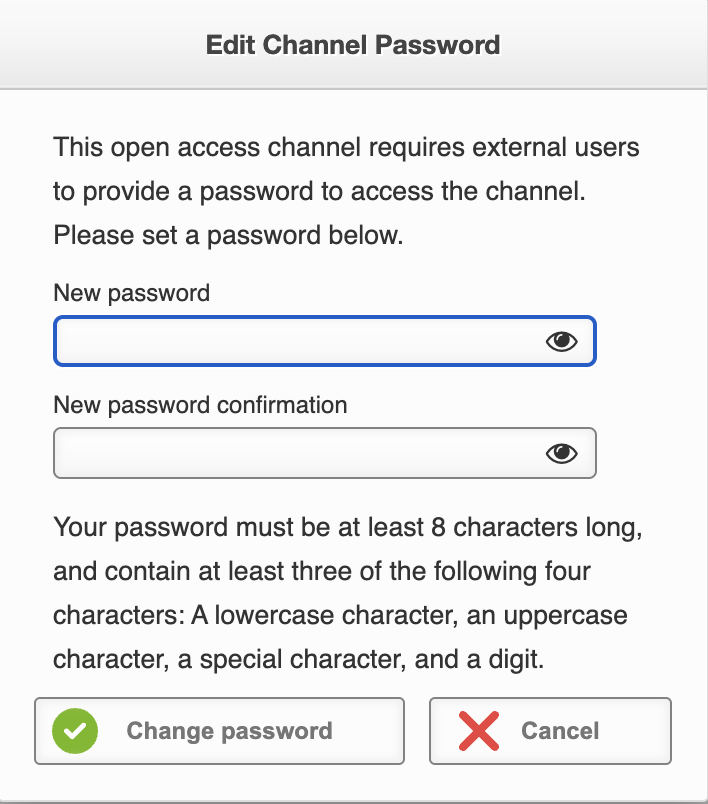Image resolution: width=708 pixels, height=804 pixels.
Task: Submit with the Change password button
Action: tap(219, 731)
